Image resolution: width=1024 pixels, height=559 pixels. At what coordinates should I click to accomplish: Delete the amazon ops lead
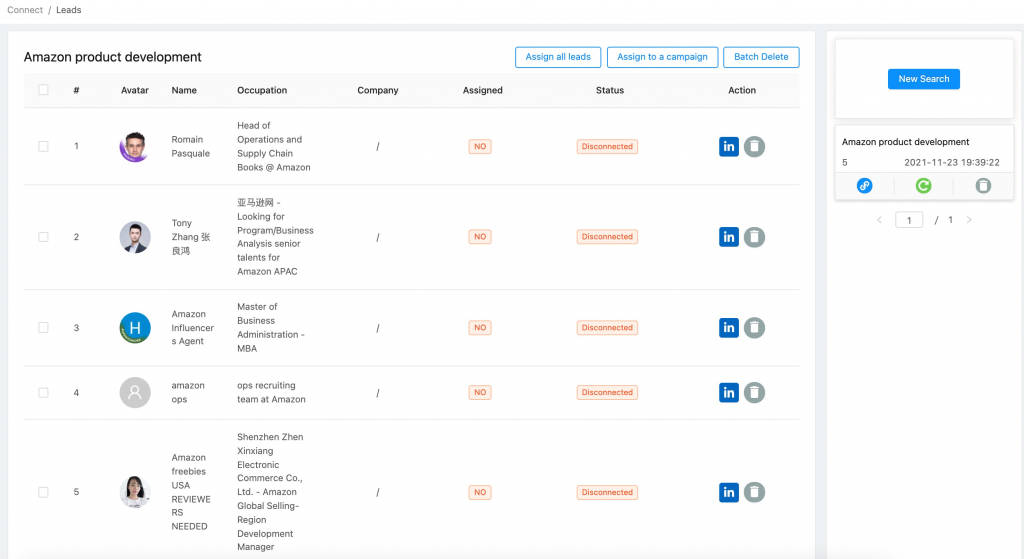pos(755,393)
